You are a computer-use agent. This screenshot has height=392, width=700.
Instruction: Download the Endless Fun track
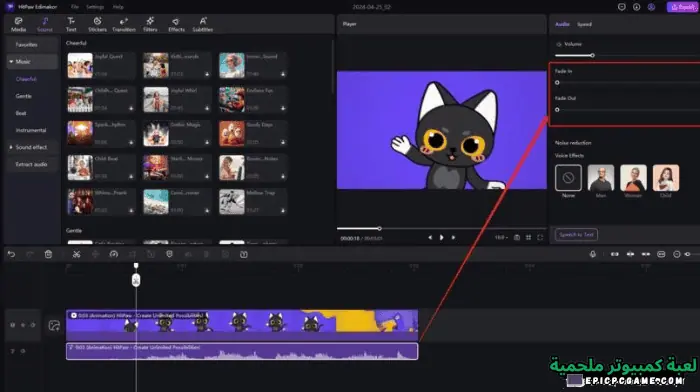click(x=283, y=108)
